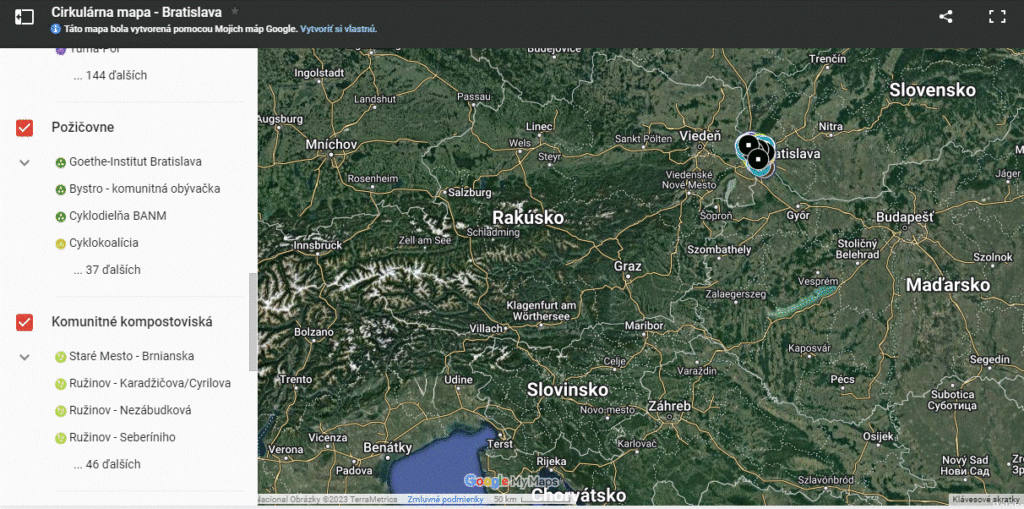This screenshot has height=509, width=1024.
Task: Click Graz city label
Action: (x=628, y=267)
